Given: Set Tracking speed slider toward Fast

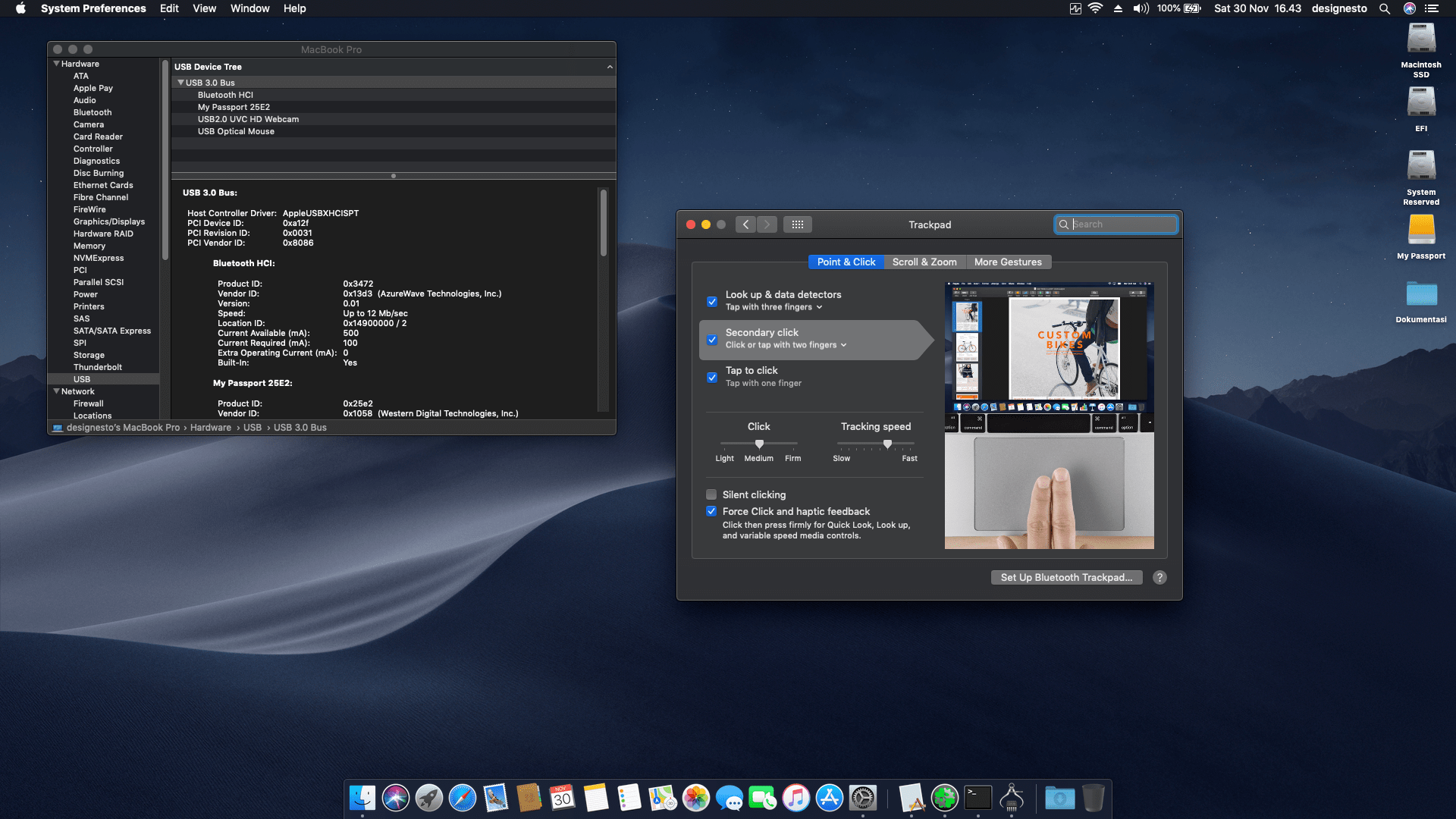Looking at the screenshot, I should pyautogui.click(x=906, y=444).
